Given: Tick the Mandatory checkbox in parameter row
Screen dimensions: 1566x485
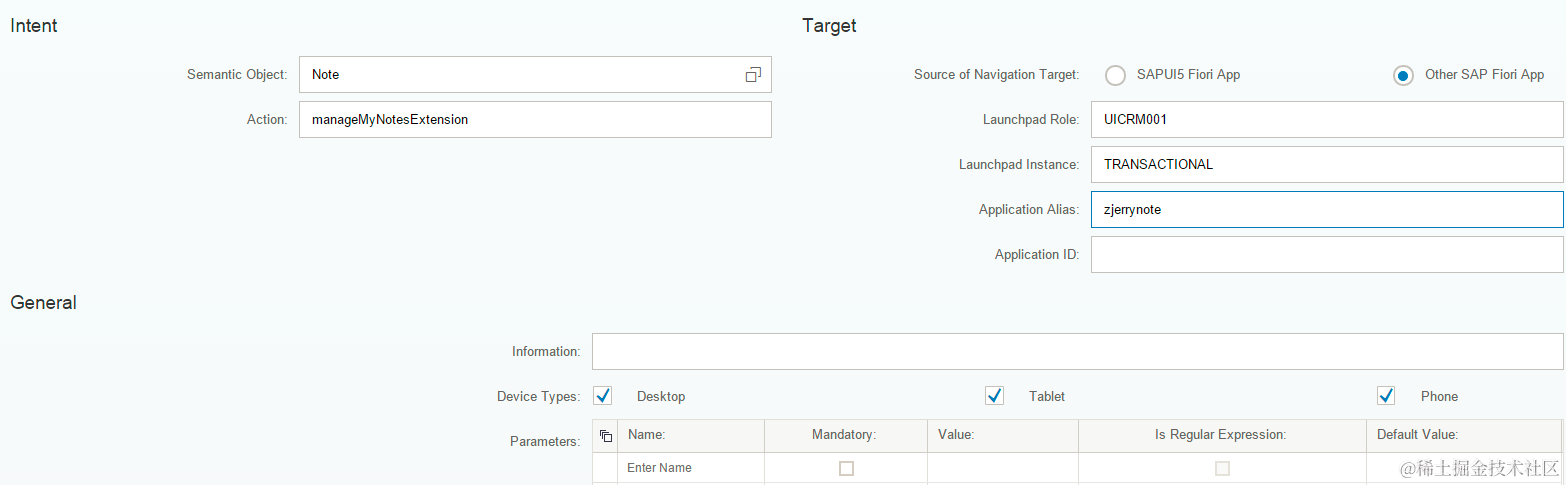Looking at the screenshot, I should (x=846, y=468).
